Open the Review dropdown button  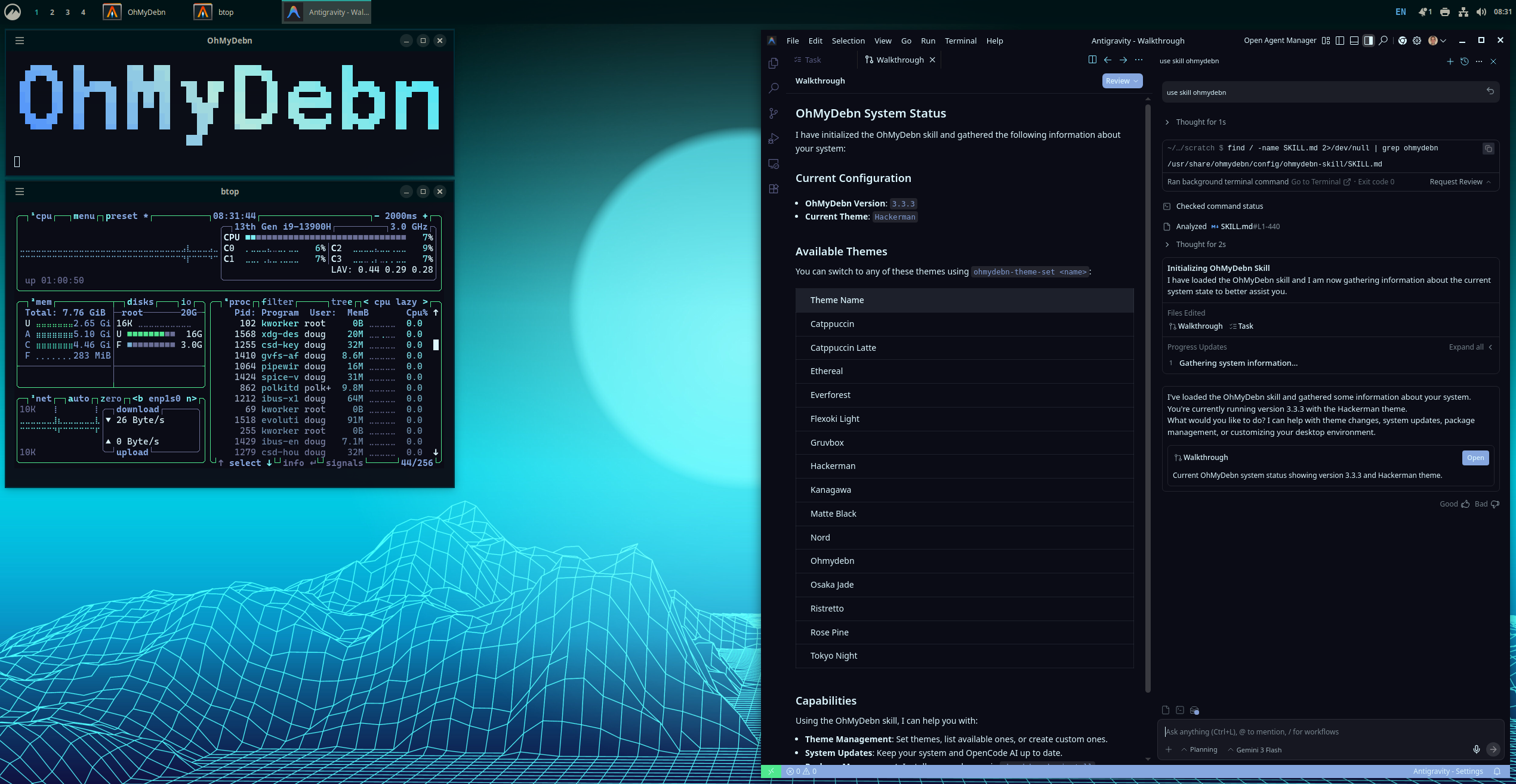point(1121,81)
